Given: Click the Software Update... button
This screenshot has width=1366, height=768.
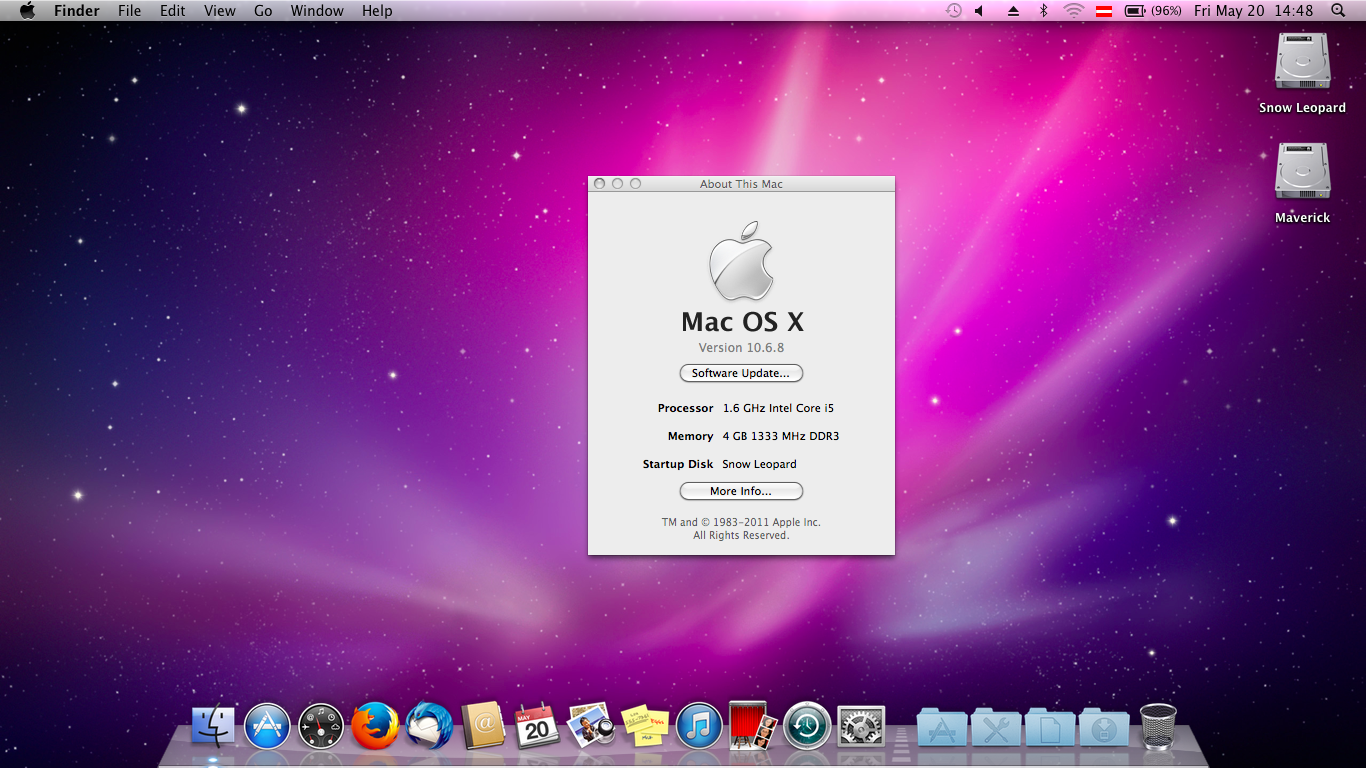Looking at the screenshot, I should (x=741, y=373).
